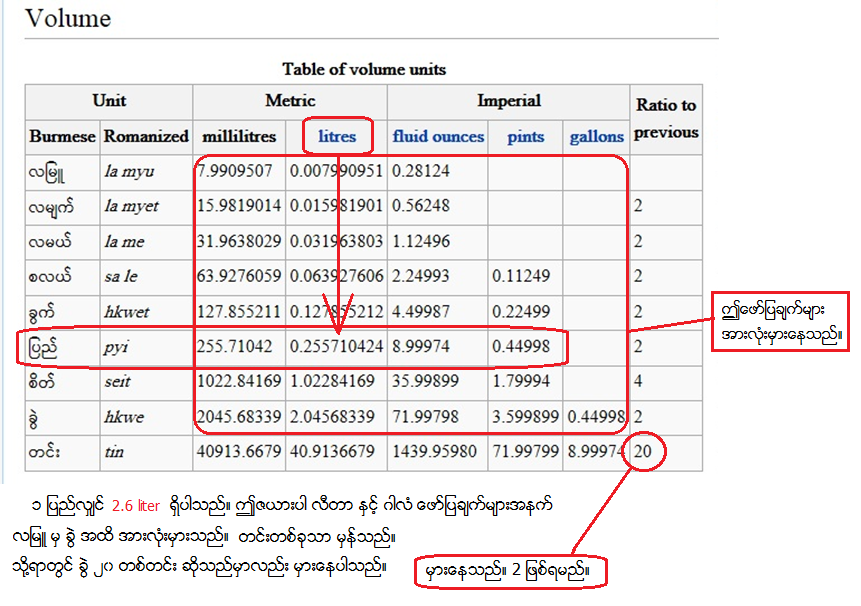Viewport: 861px width, 606px height.
Task: Select the 1.12496 fluid ounces value
Action: click(x=421, y=241)
